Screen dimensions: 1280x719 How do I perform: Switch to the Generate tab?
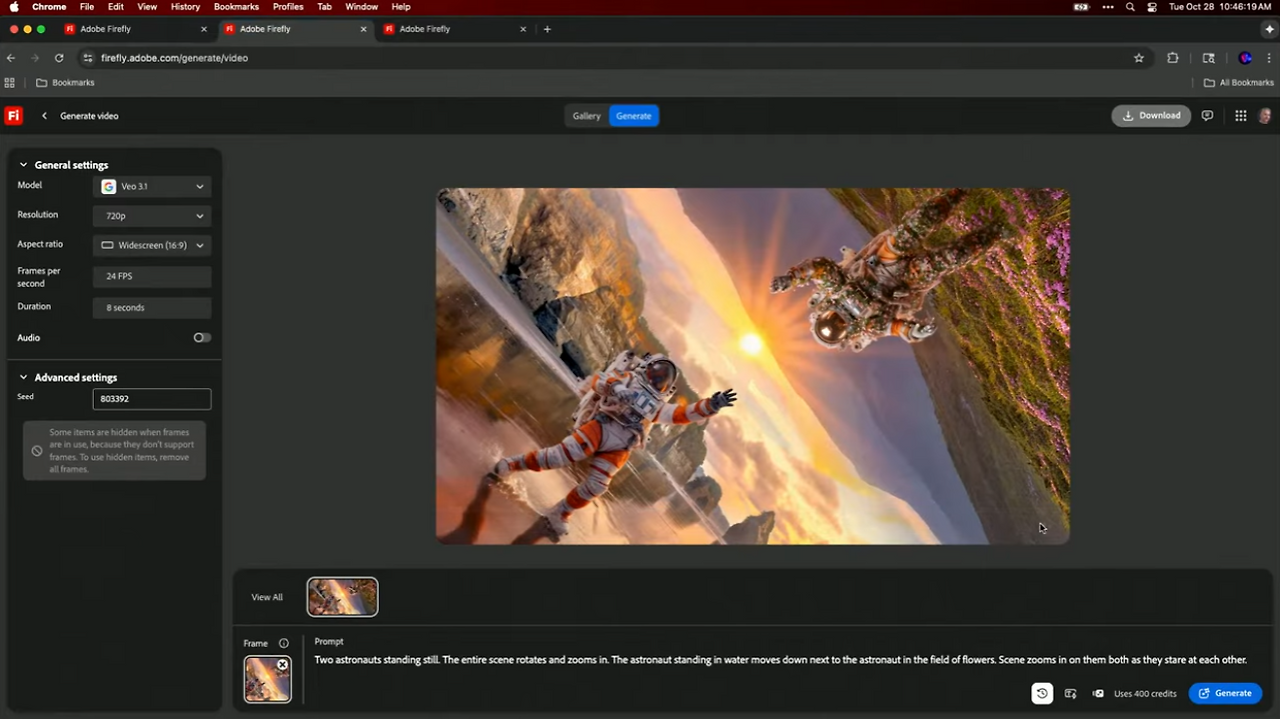pos(634,116)
